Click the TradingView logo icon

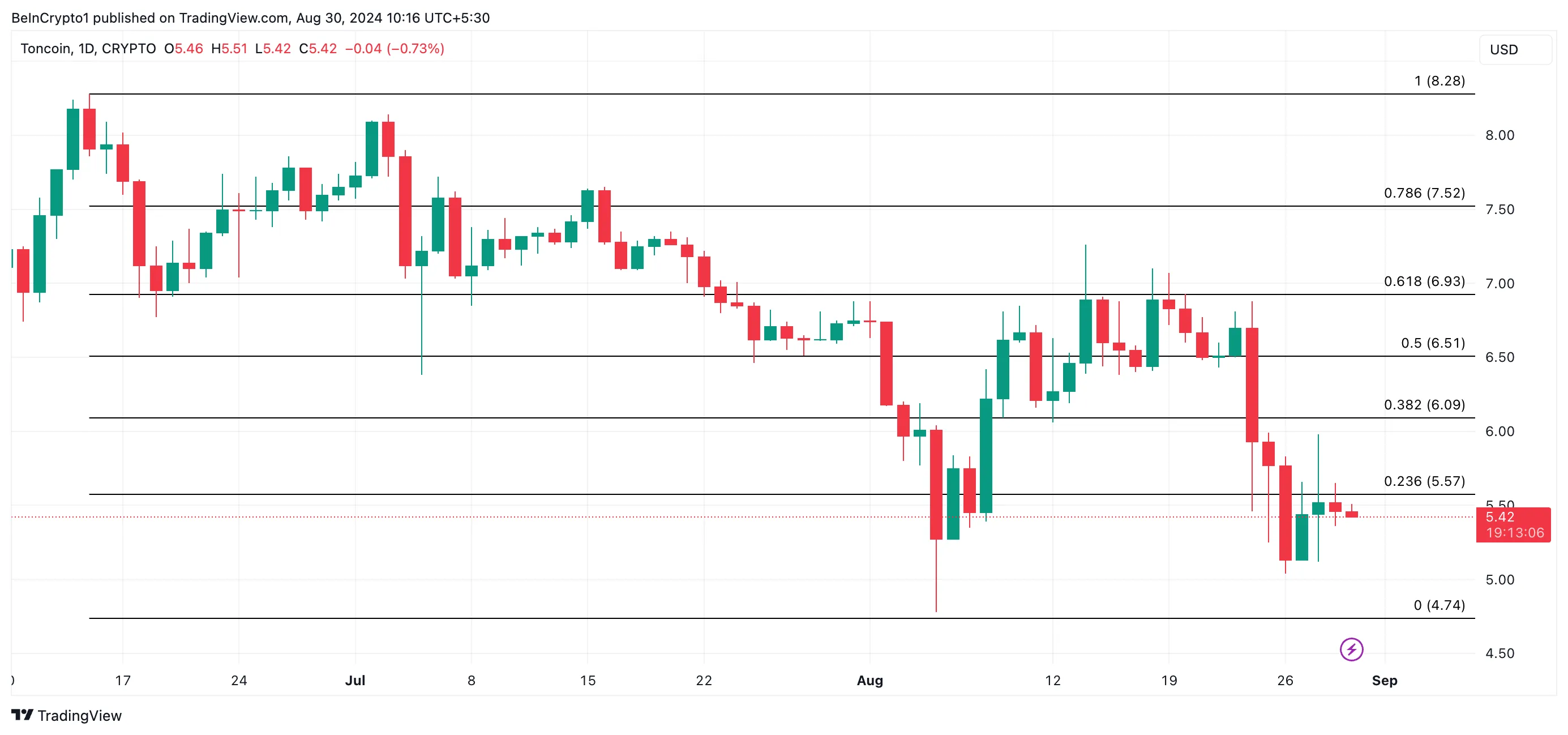pos(23,715)
